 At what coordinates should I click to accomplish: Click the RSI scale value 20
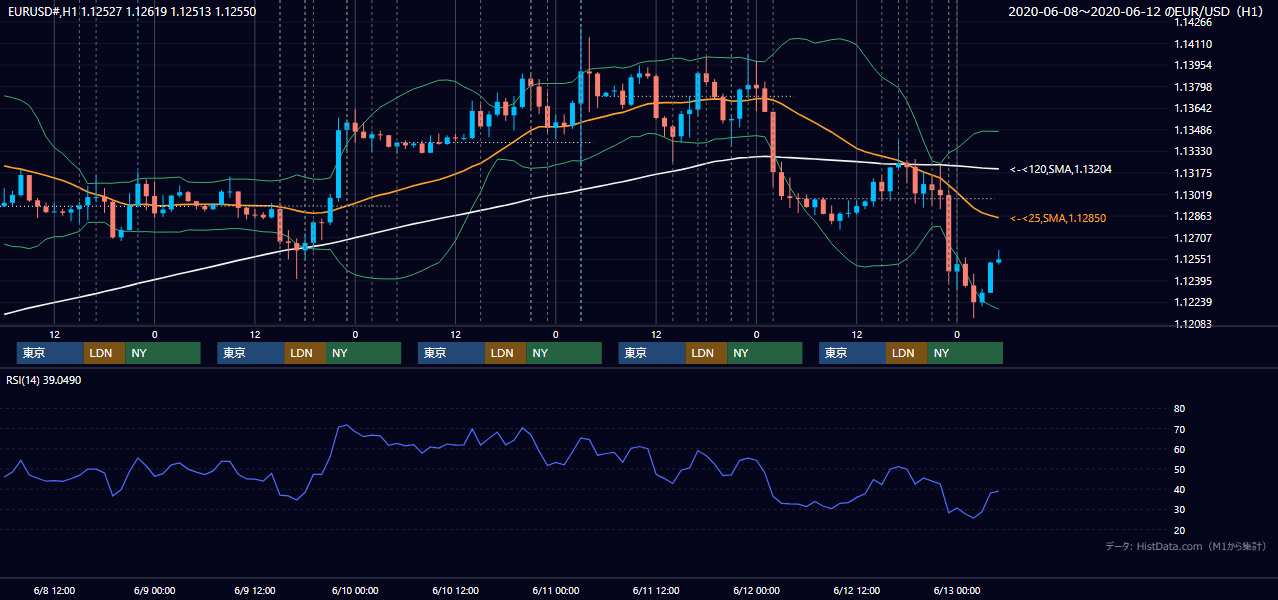point(1179,531)
